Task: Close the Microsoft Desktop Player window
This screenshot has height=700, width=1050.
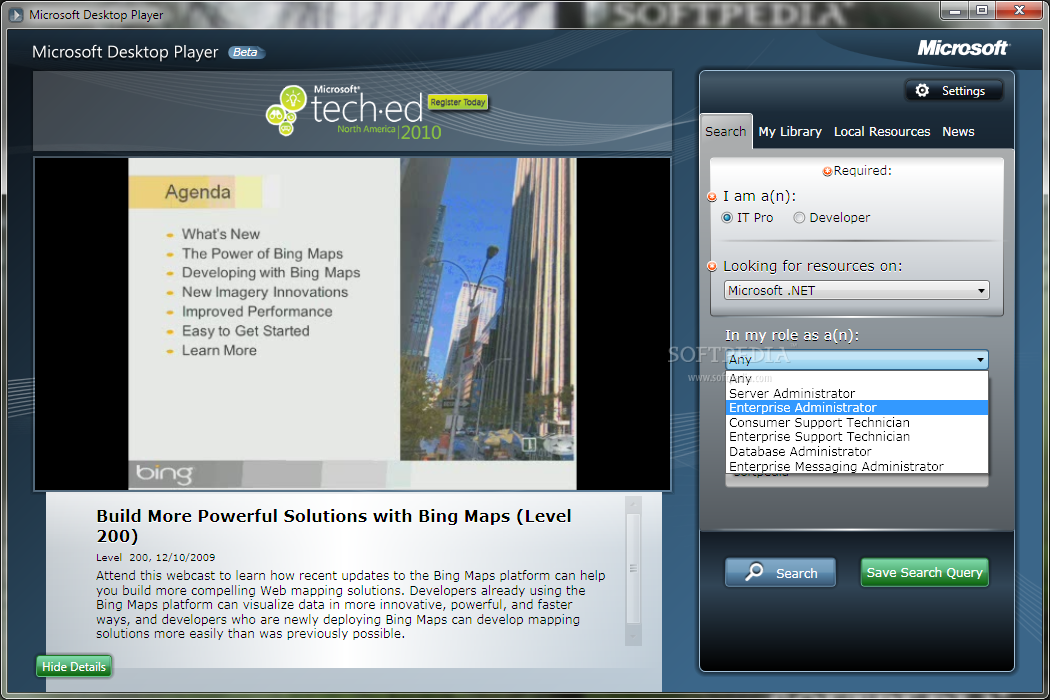Action: [x=1019, y=11]
